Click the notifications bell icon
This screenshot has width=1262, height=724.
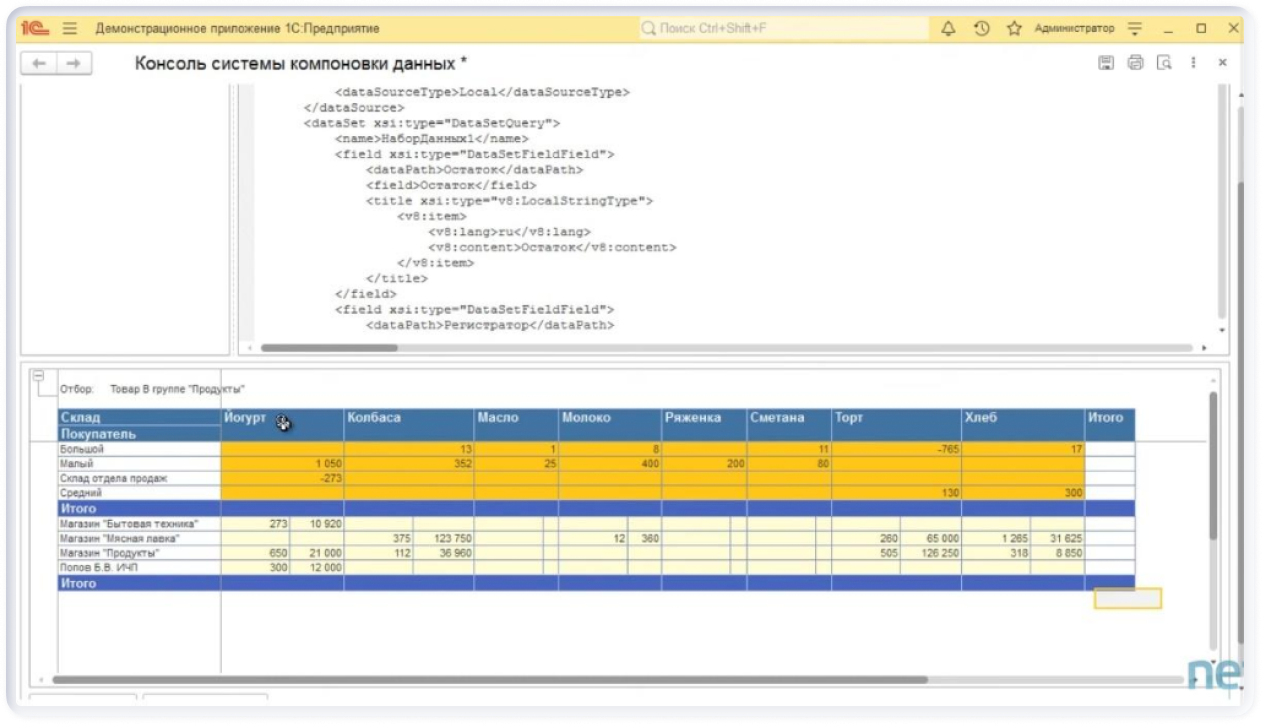(x=948, y=29)
